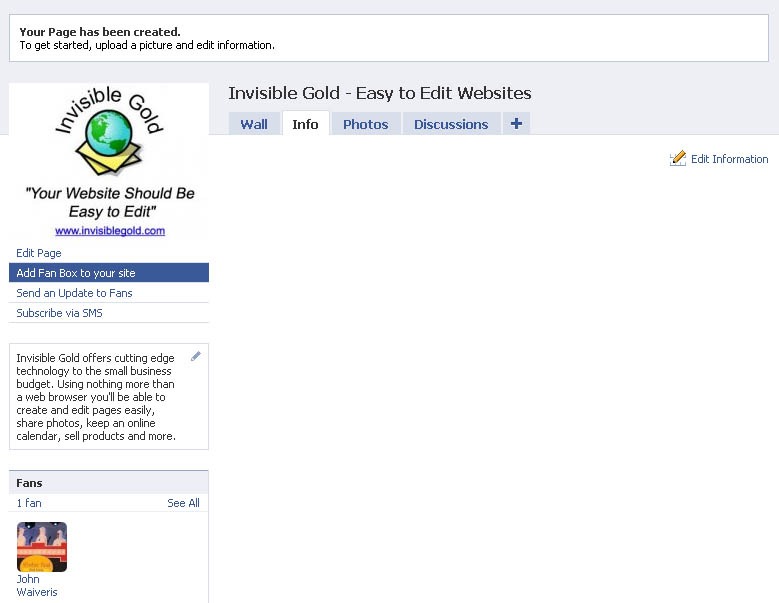Select the Info tab
The image size is (779, 603).
[306, 124]
